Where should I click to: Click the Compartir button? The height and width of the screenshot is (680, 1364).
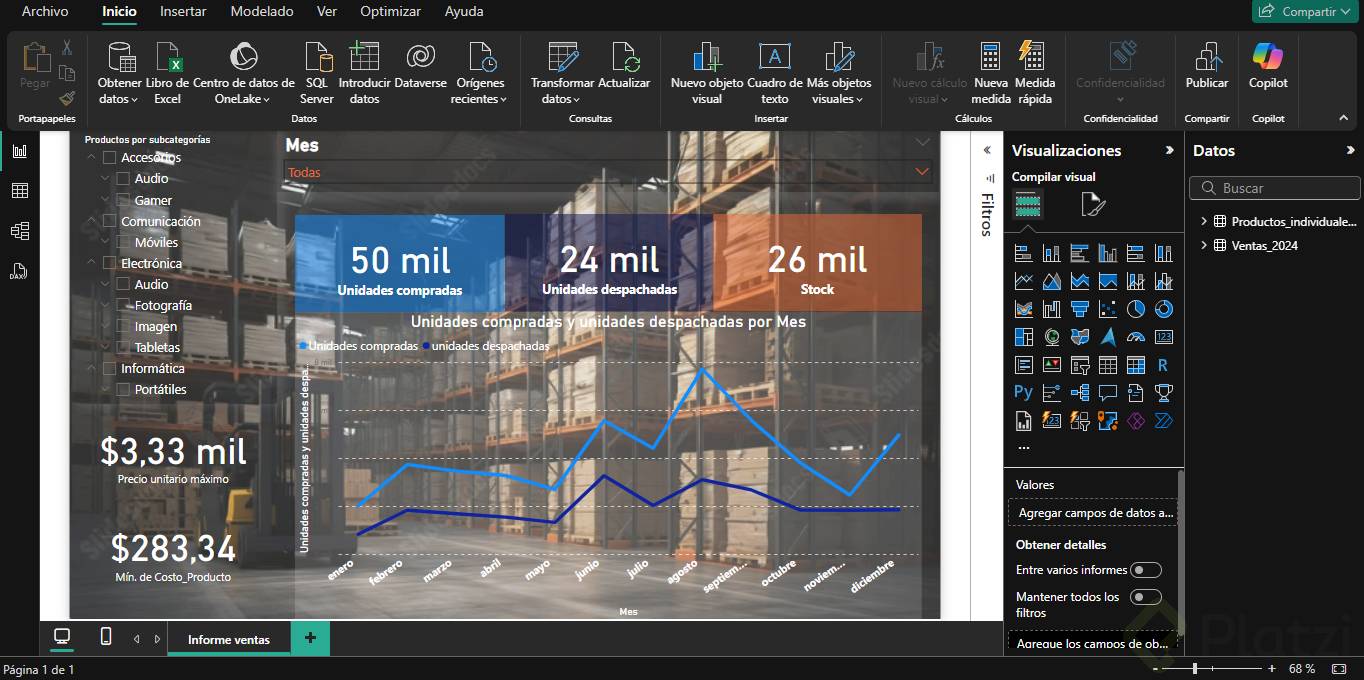[x=1305, y=12]
